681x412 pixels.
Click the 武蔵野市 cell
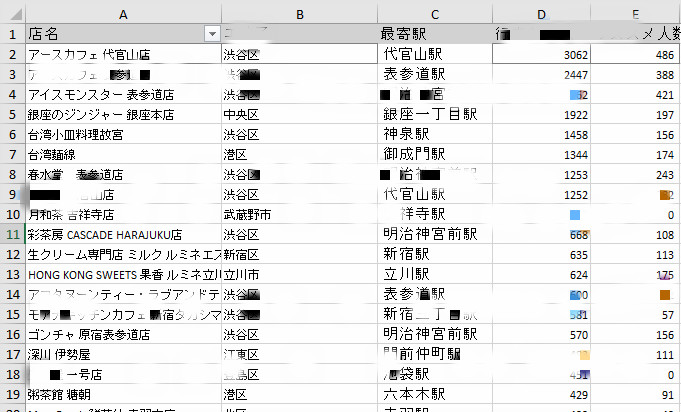pos(300,214)
